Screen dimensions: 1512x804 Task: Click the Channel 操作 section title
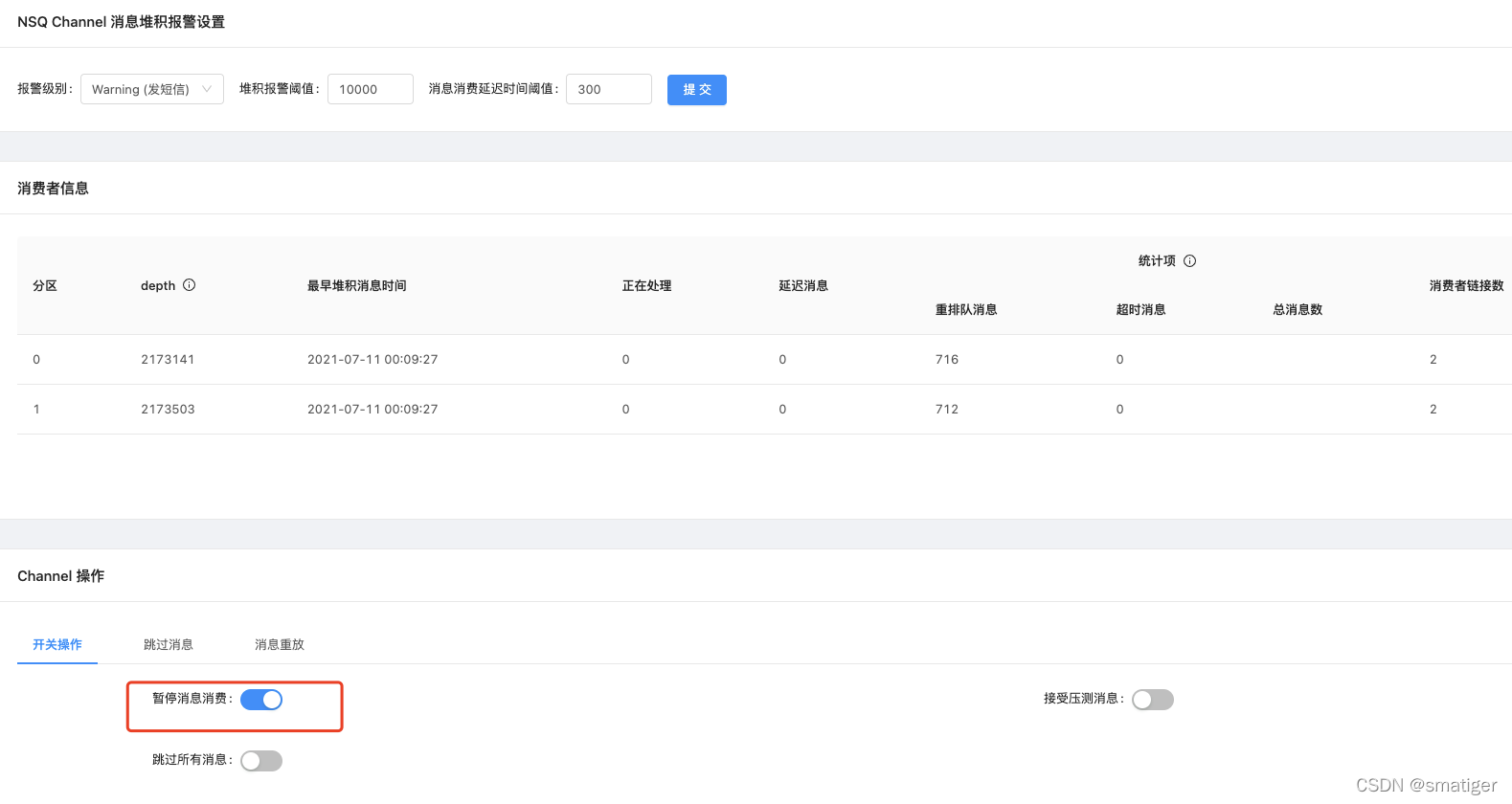[x=61, y=576]
